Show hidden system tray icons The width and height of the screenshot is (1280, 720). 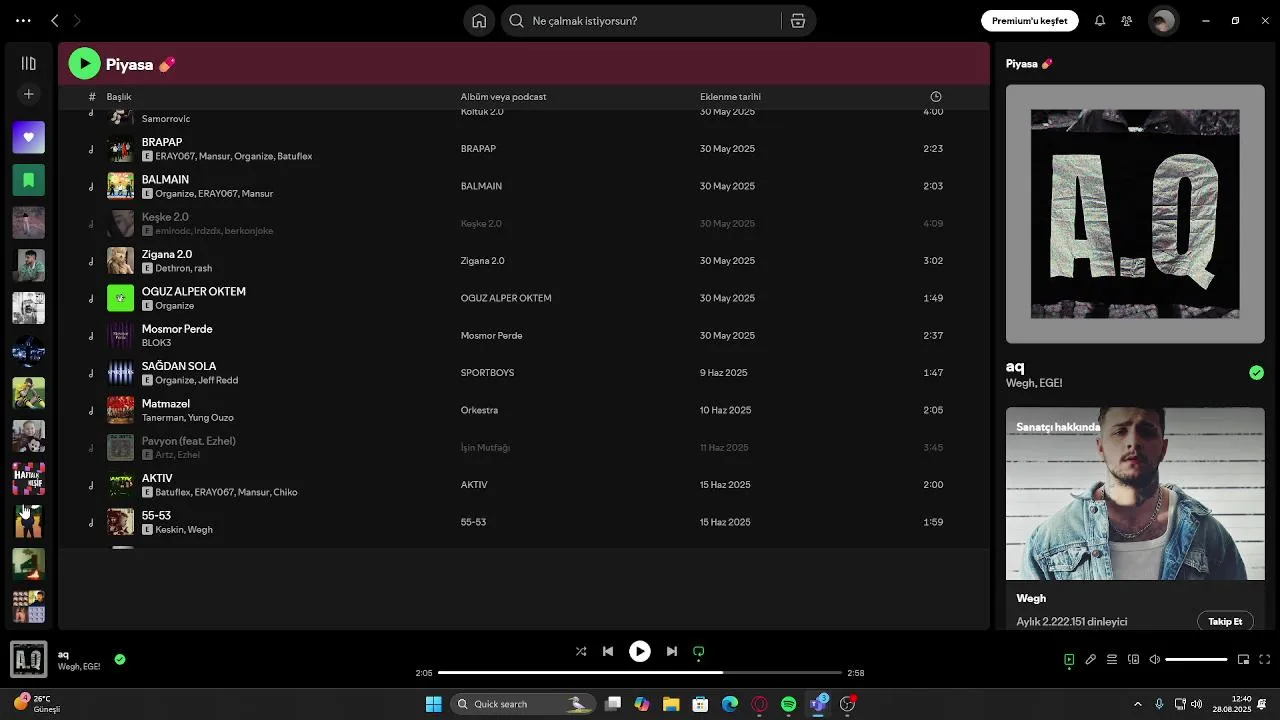(1137, 704)
